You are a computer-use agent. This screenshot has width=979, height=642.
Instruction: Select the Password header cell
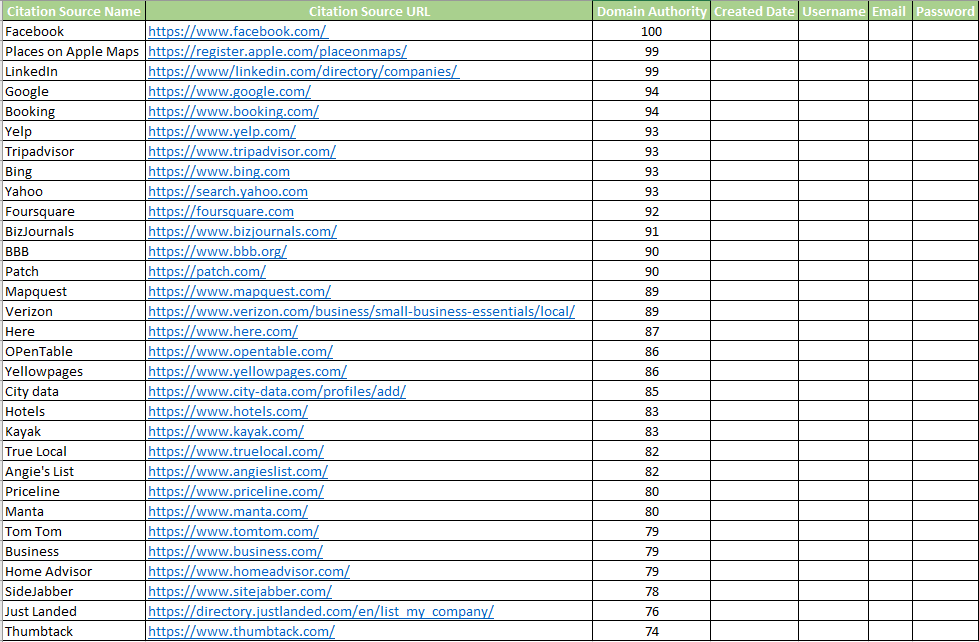945,11
